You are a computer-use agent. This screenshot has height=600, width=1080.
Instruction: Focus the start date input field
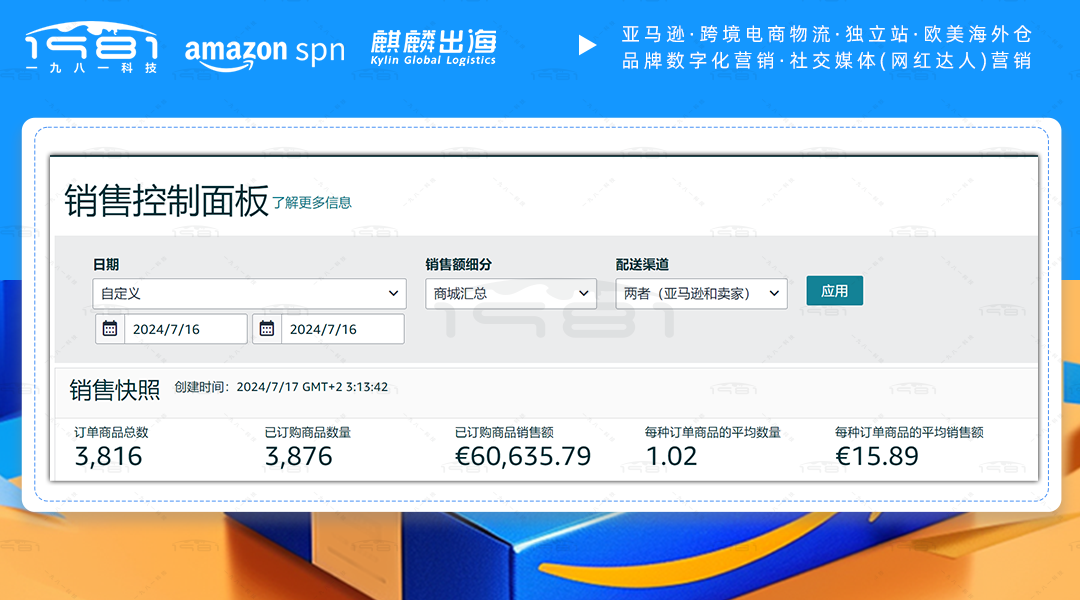click(x=185, y=329)
